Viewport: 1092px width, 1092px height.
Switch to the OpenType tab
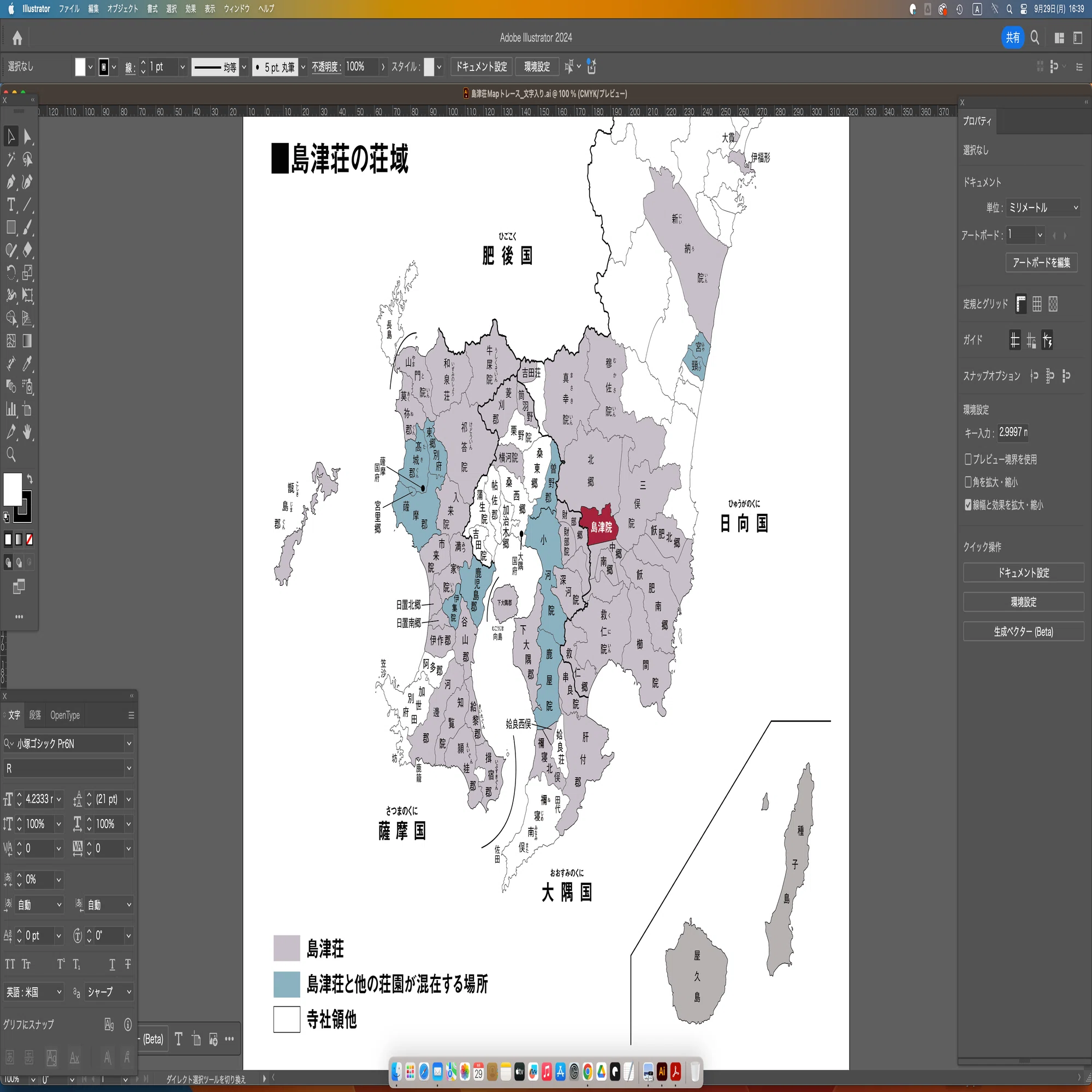[x=65, y=715]
